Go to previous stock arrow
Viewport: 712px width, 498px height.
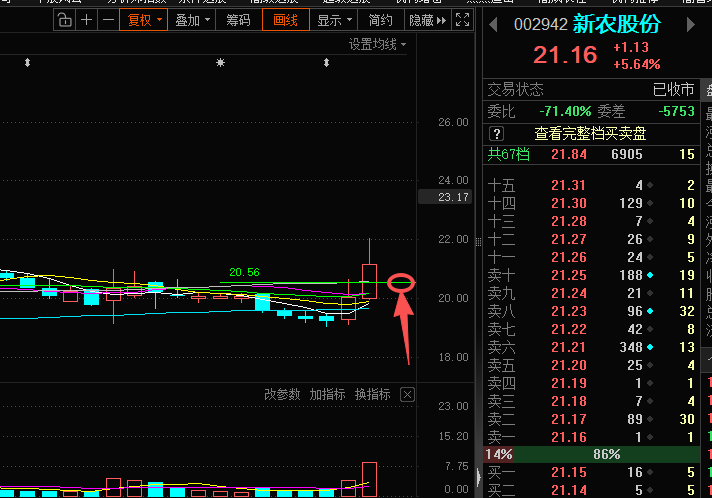tap(493, 25)
